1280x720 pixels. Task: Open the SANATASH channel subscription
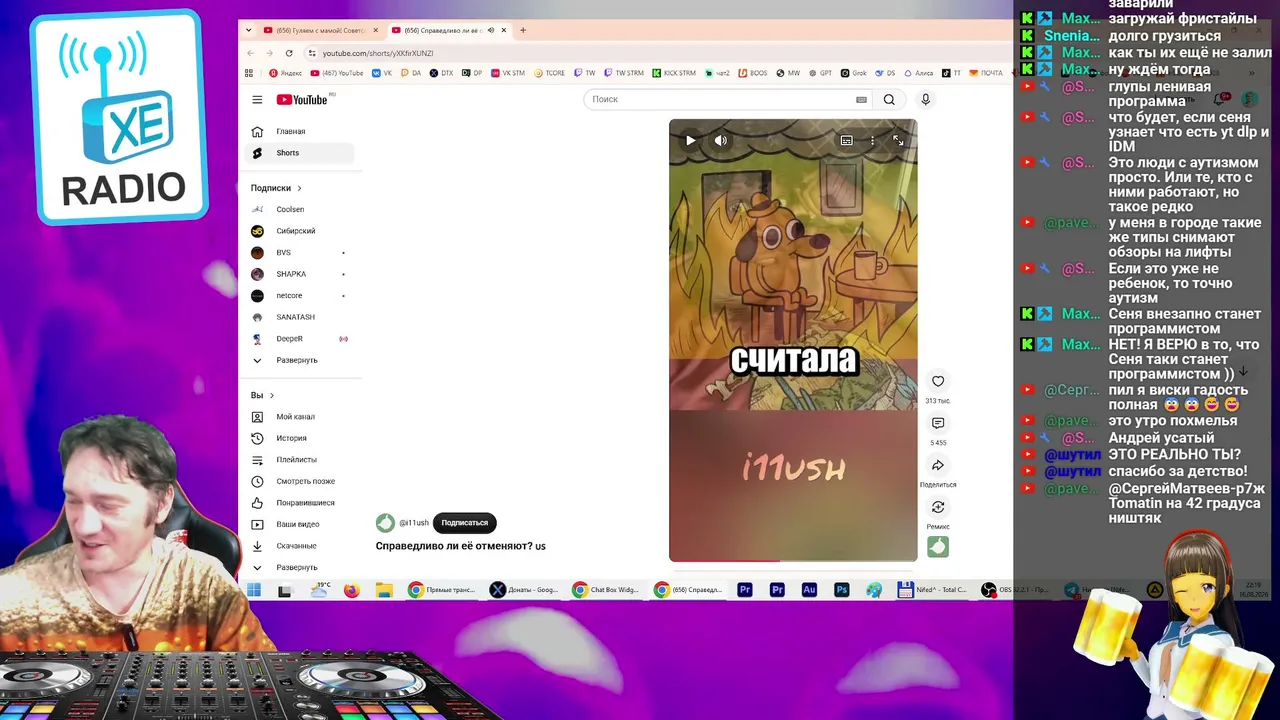(x=300, y=317)
